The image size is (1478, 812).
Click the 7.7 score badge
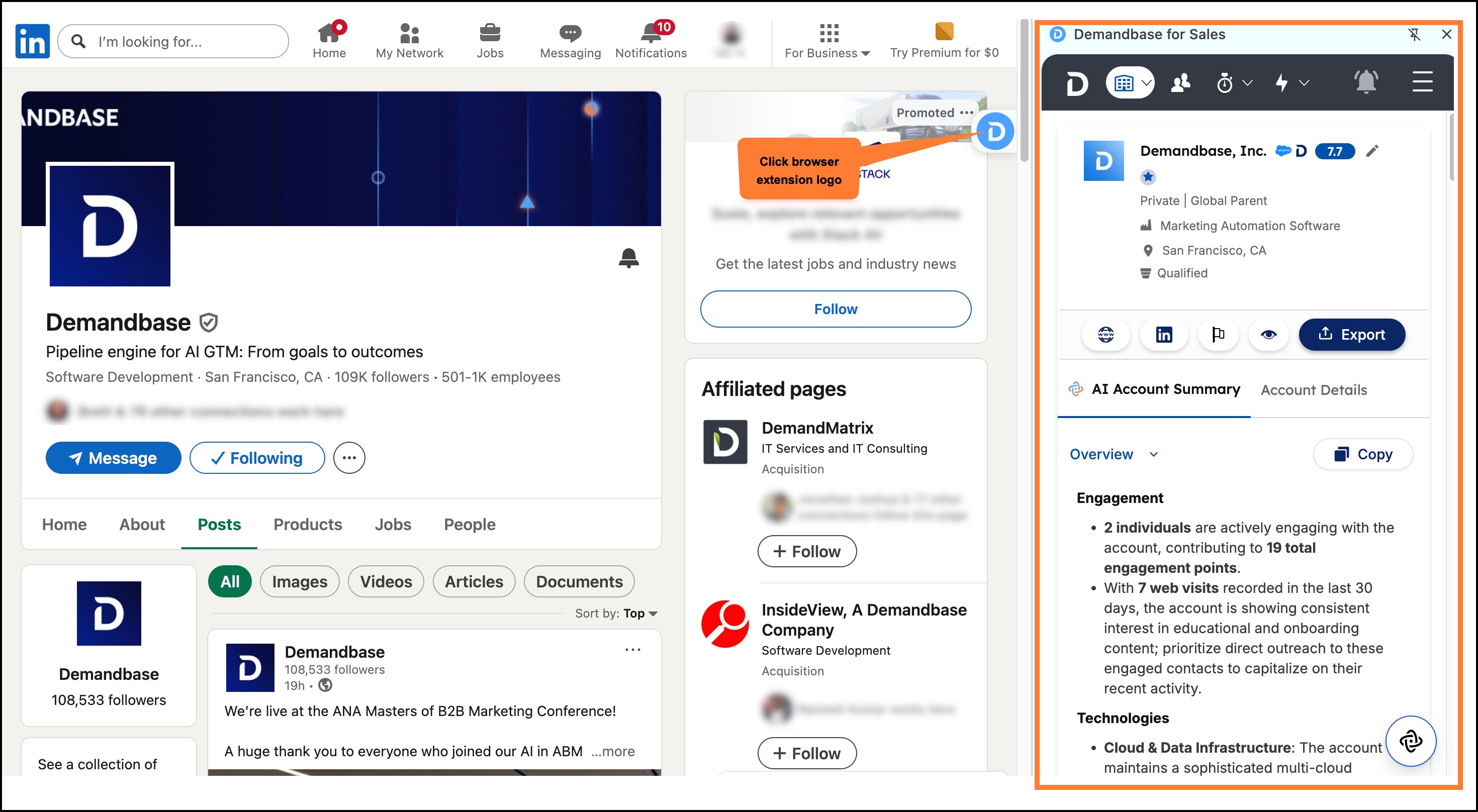click(1335, 151)
